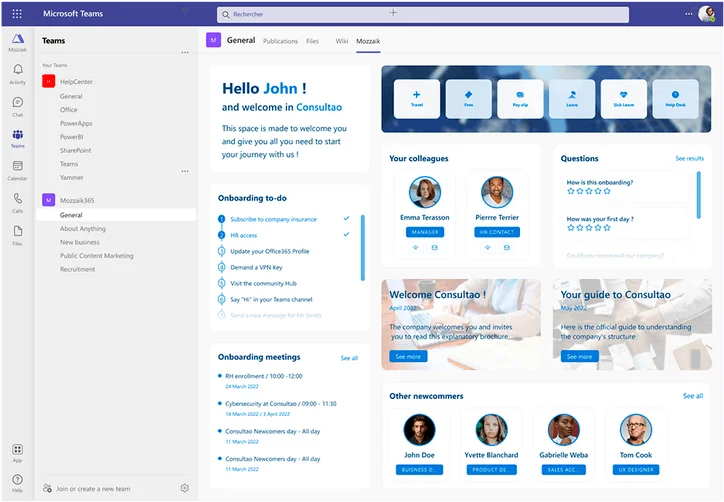Open the Recruitment channel

click(77, 269)
